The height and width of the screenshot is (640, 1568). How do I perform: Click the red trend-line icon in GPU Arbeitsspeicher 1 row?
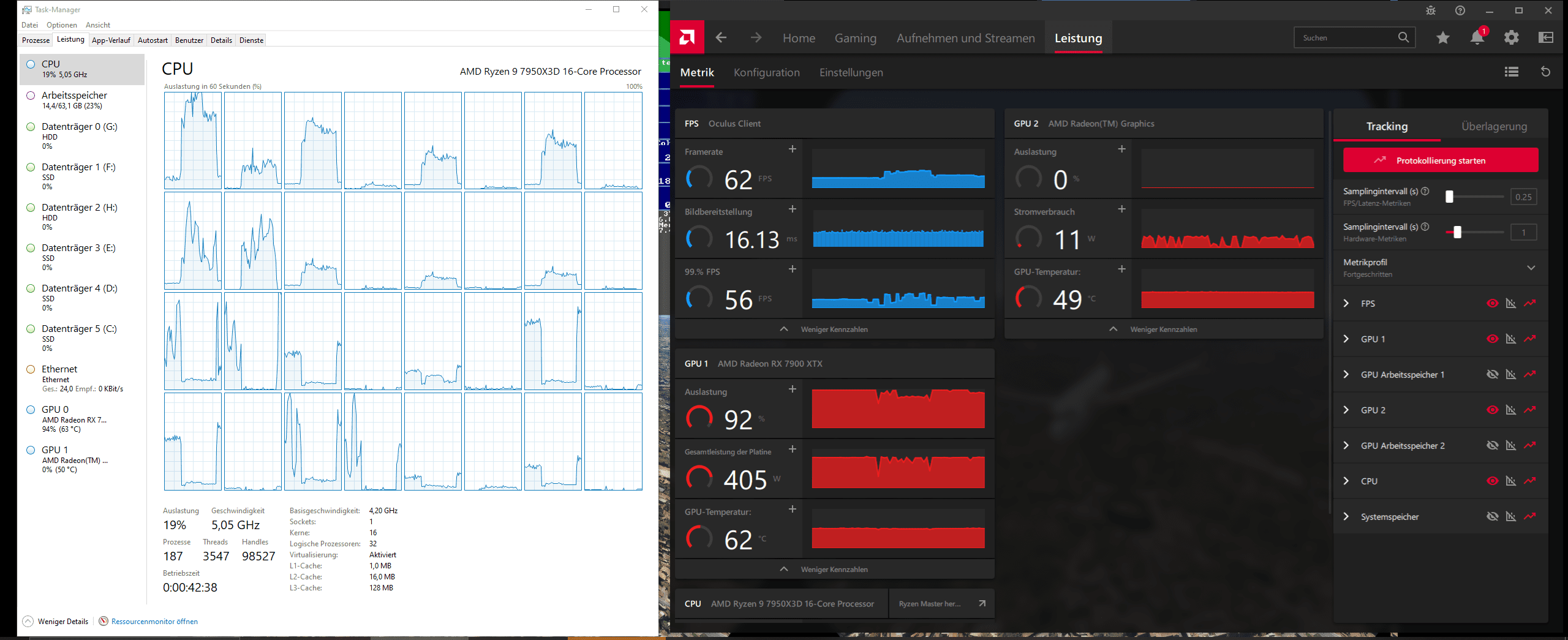click(x=1530, y=374)
